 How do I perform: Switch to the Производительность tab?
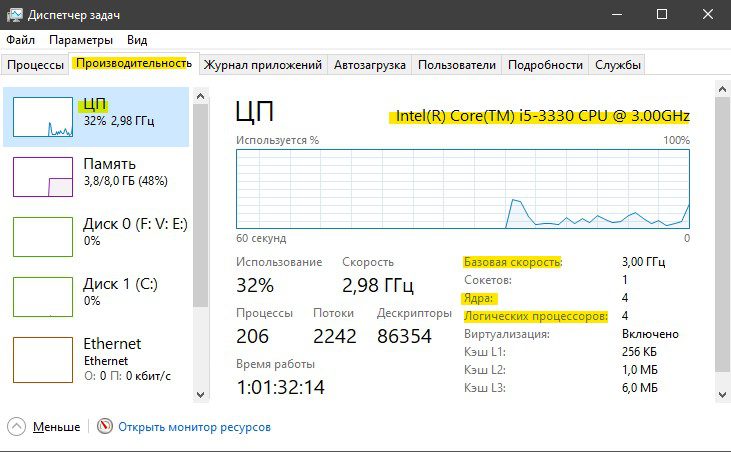pyautogui.click(x=134, y=63)
